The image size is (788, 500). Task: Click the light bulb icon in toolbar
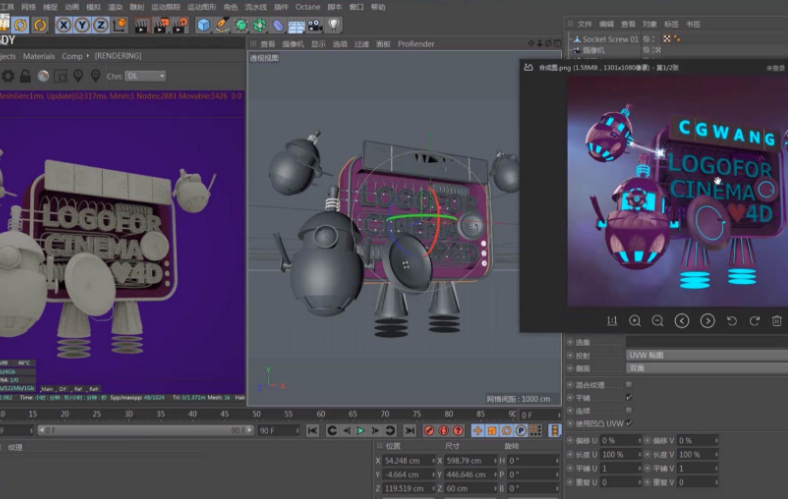click(333, 24)
